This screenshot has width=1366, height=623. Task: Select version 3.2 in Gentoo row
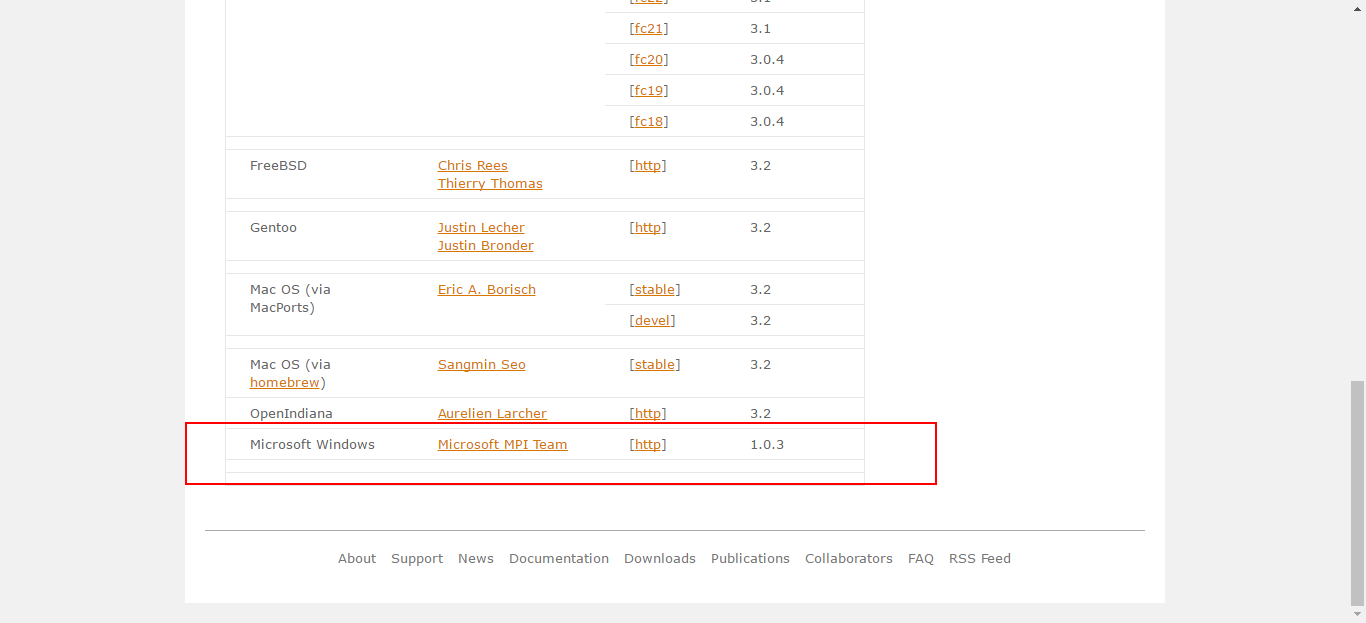[760, 227]
